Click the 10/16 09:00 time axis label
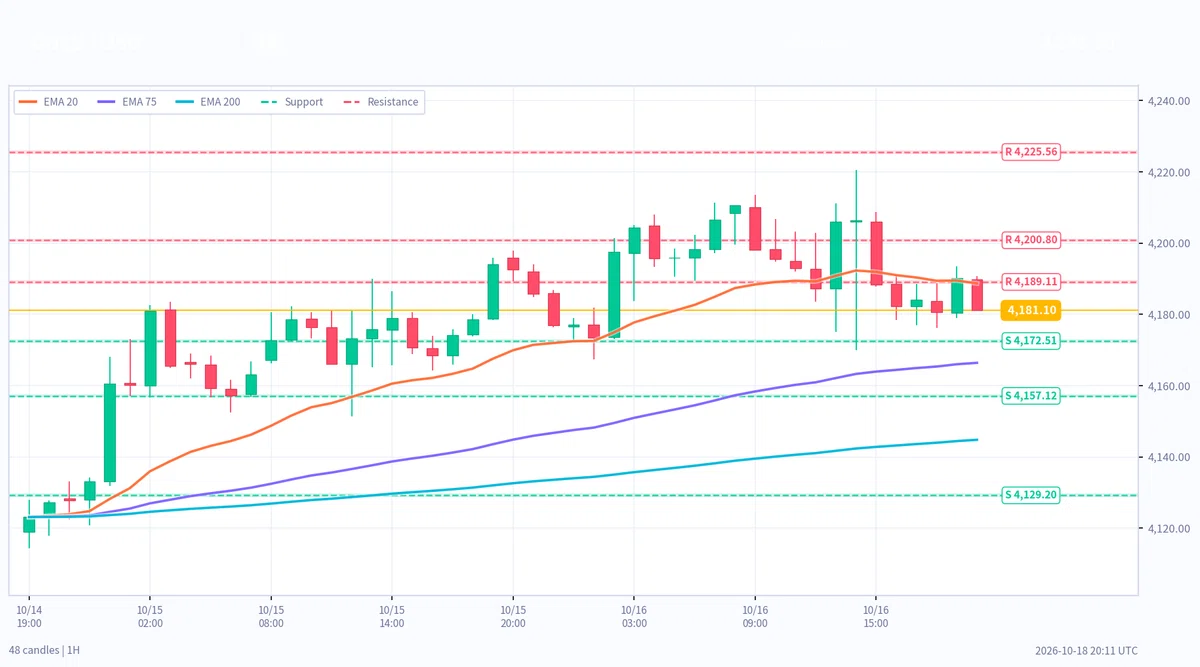Viewport: 1200px width, 667px height. click(x=755, y=615)
